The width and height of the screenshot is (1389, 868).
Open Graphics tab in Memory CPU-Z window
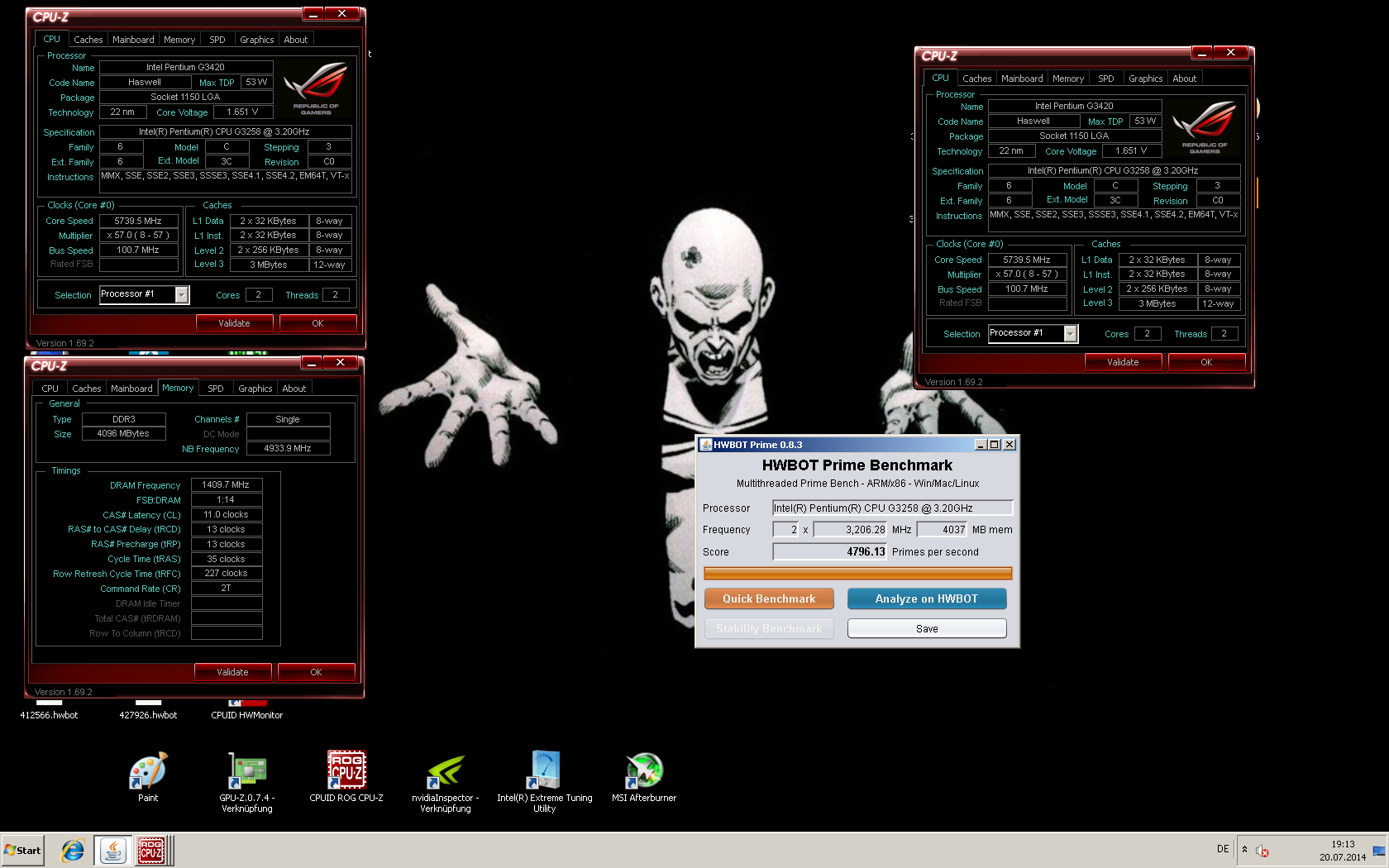click(255, 389)
